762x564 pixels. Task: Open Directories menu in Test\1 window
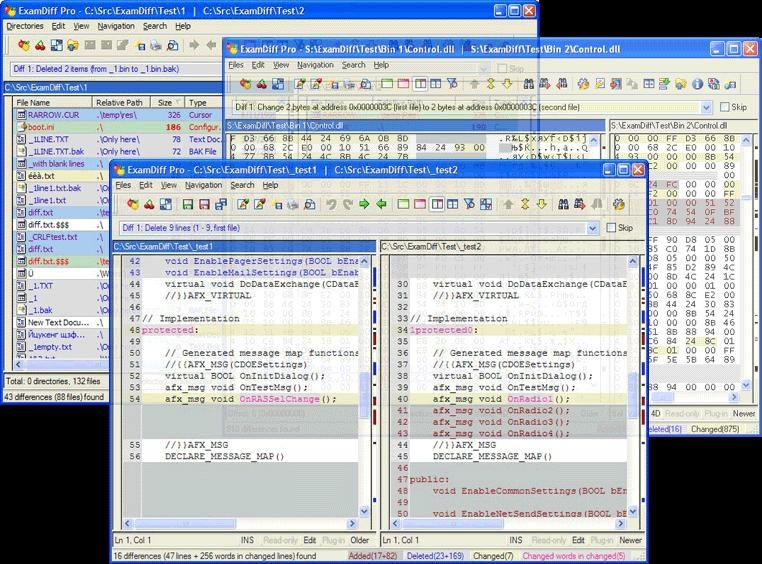(25, 26)
